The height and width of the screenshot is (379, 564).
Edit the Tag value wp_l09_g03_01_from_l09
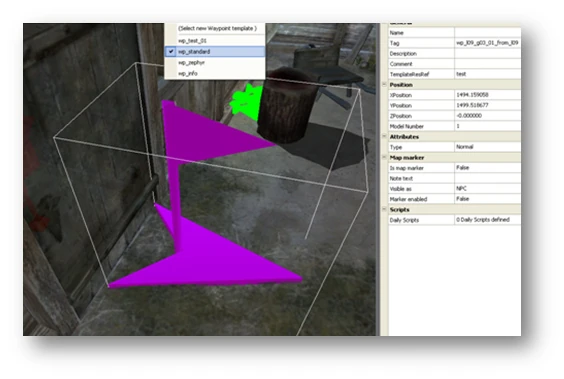[x=487, y=43]
